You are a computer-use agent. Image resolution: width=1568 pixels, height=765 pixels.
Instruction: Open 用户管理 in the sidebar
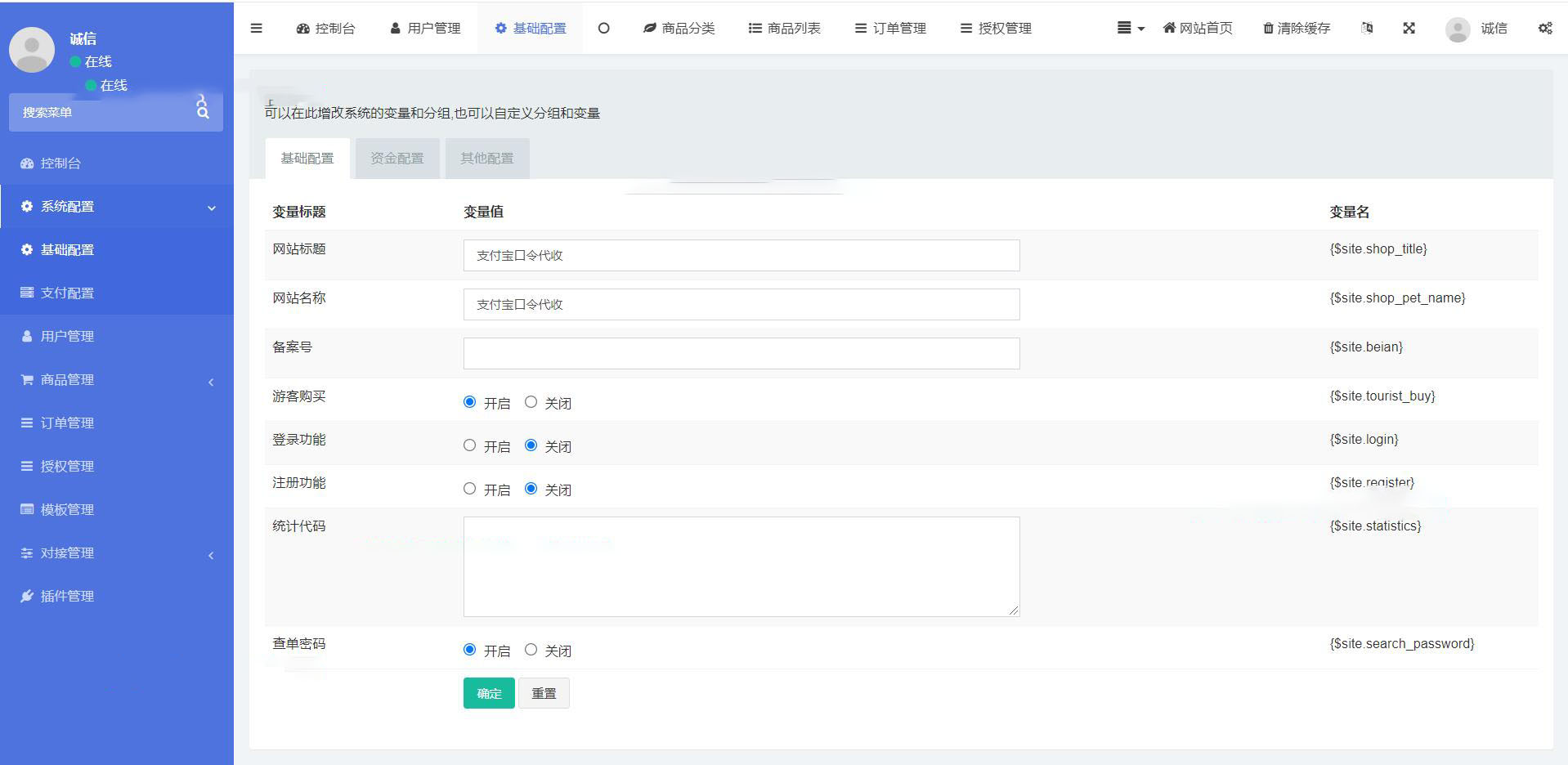[x=117, y=336]
